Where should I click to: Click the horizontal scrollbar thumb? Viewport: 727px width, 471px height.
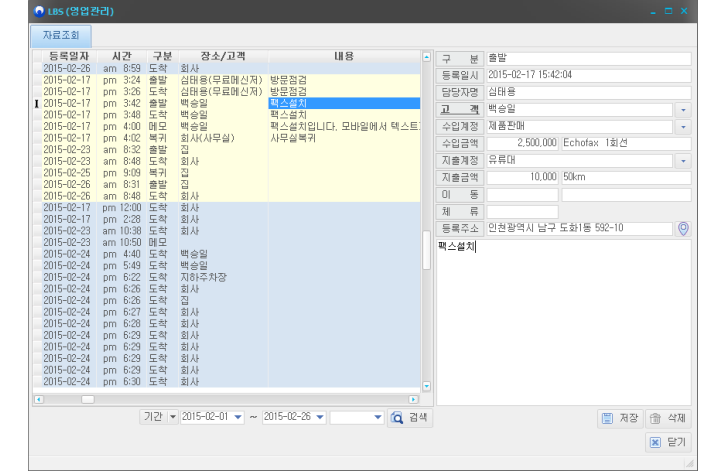[88, 399]
